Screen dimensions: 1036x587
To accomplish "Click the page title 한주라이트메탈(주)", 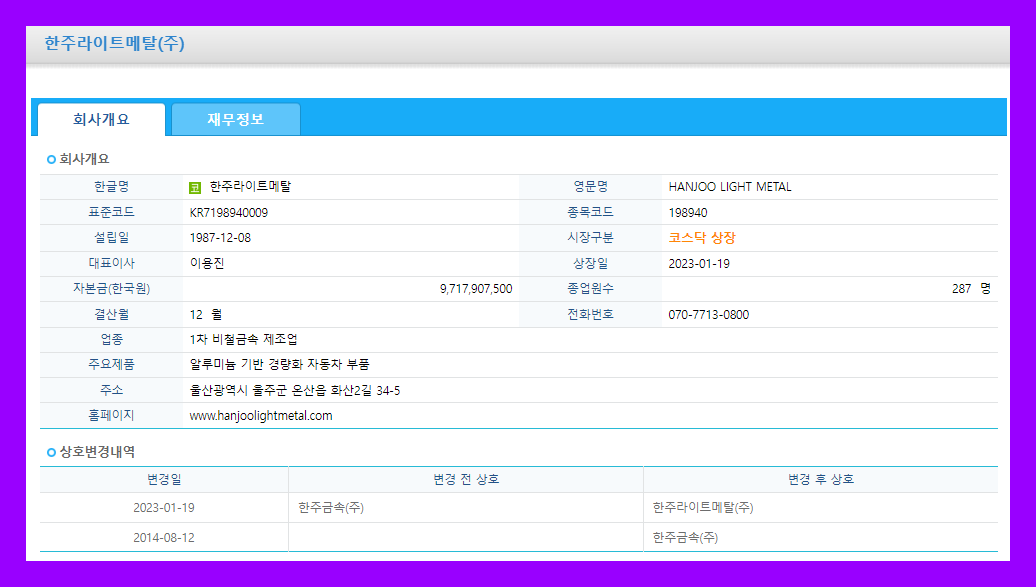I will pos(114,44).
